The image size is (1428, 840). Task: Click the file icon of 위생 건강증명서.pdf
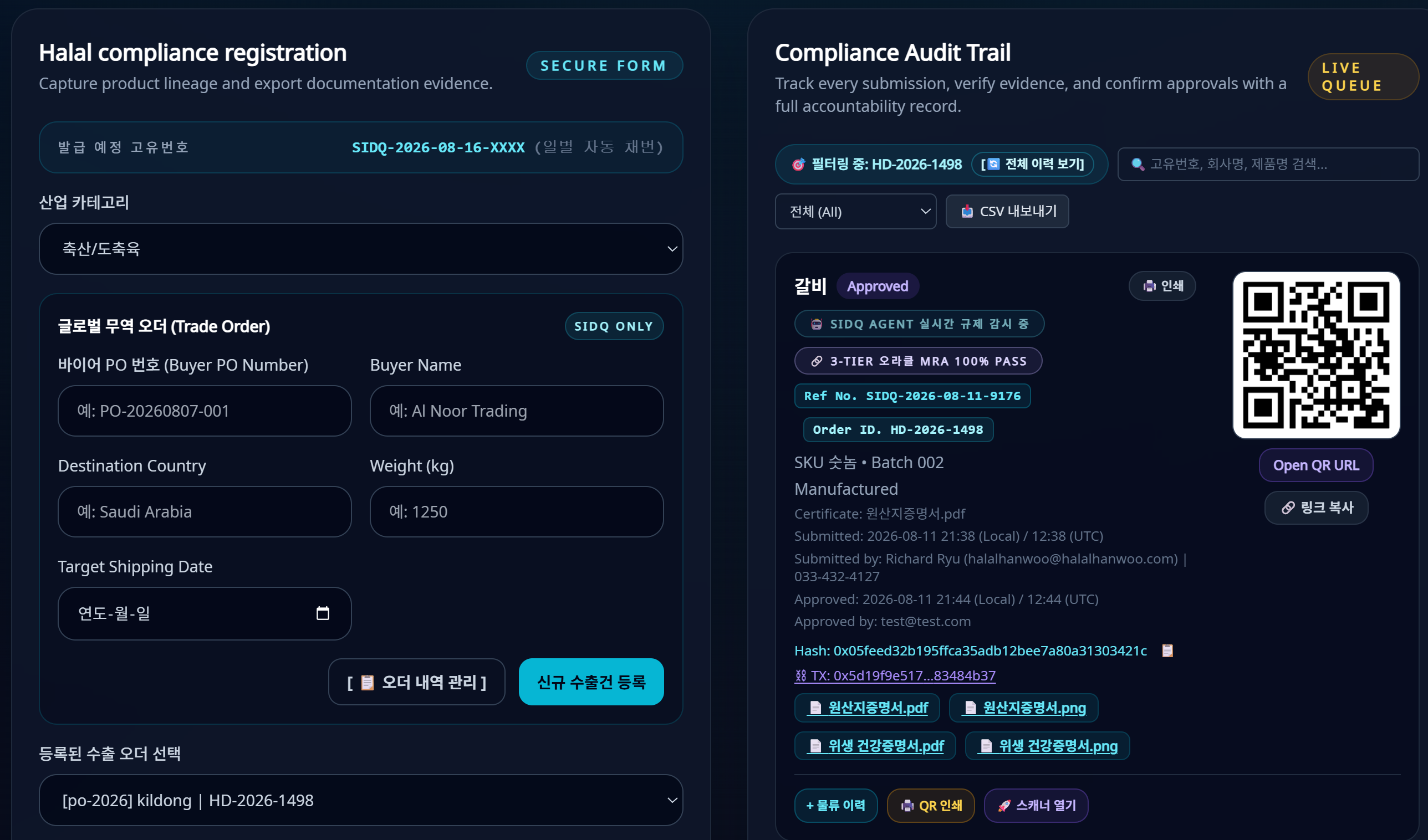pyautogui.click(x=815, y=746)
